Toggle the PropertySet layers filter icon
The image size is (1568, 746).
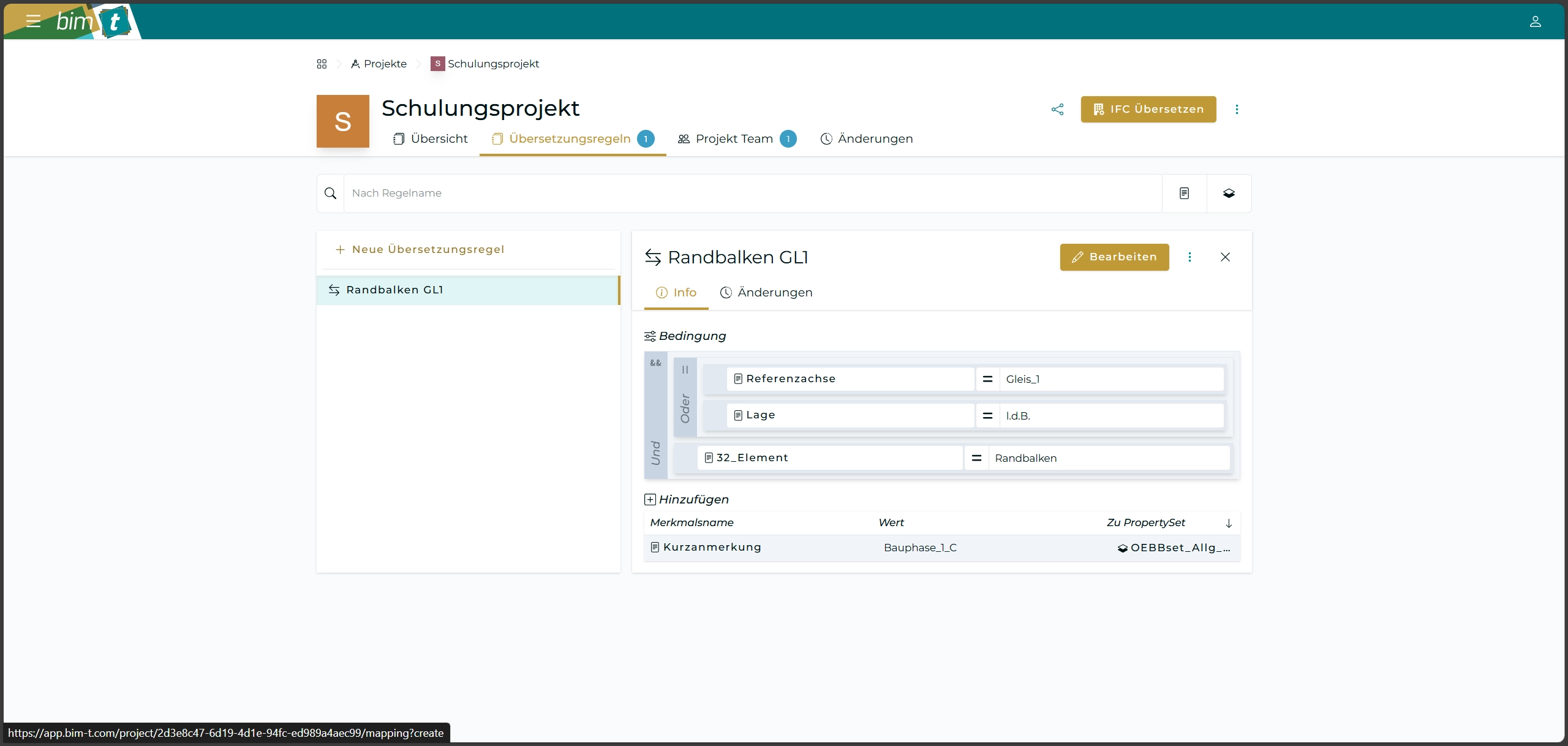(x=1229, y=194)
